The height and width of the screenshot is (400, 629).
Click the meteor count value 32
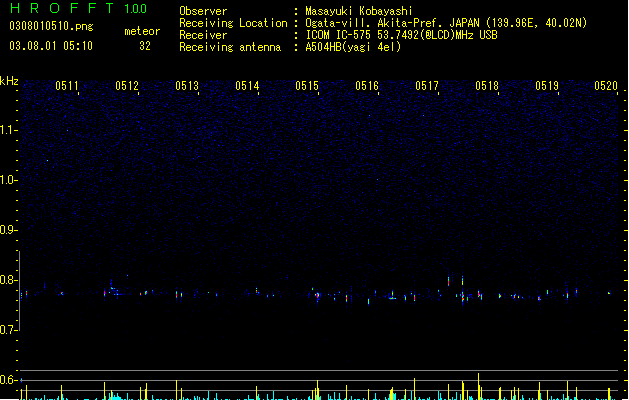click(145, 46)
